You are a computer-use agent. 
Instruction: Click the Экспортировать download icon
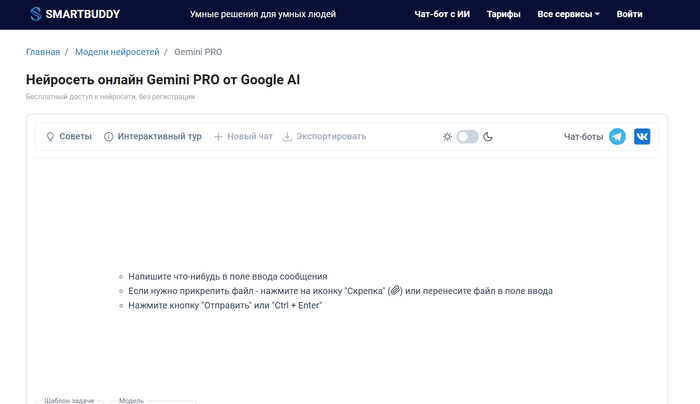tap(287, 136)
